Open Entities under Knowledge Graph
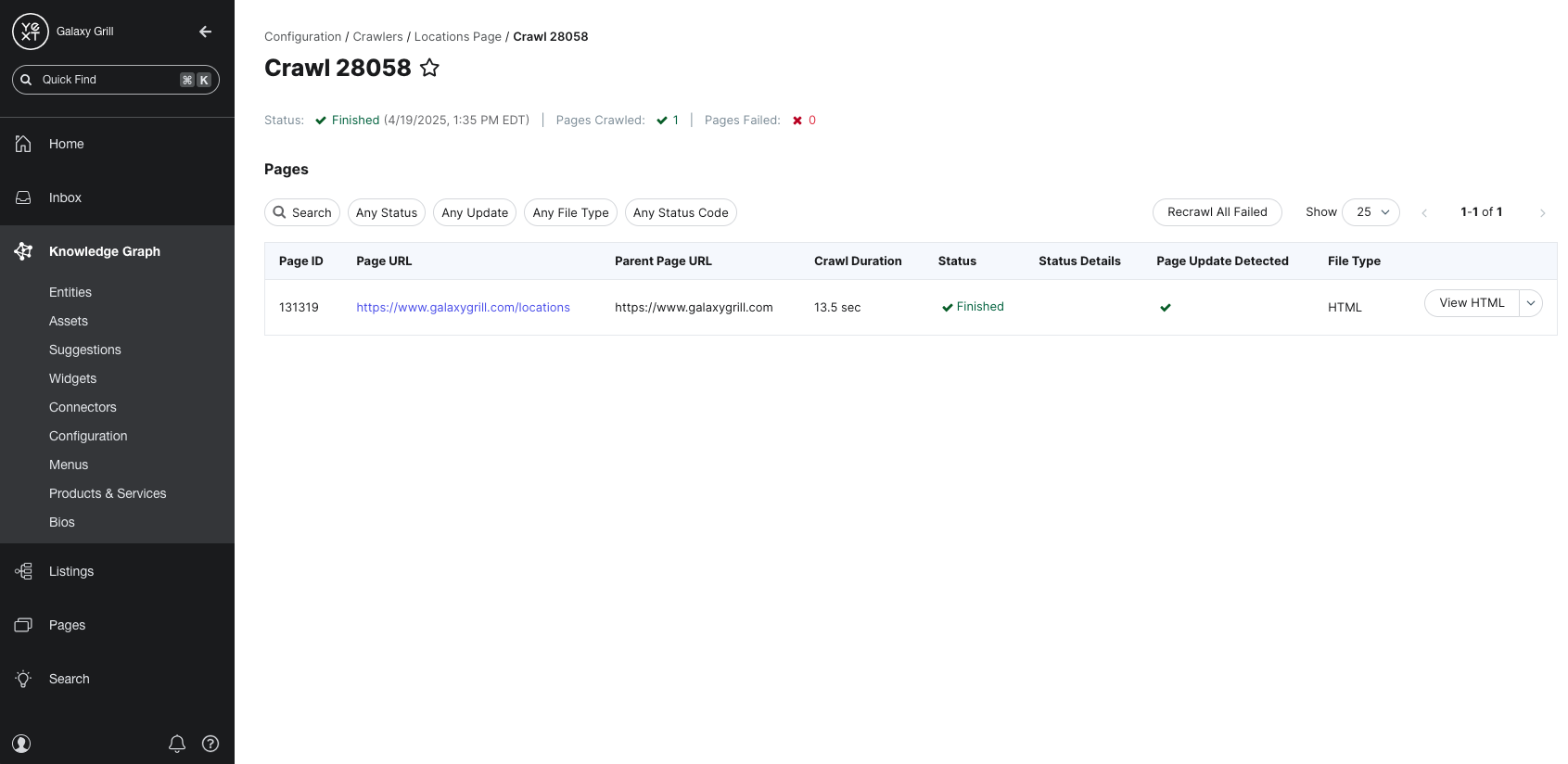 tap(70, 292)
